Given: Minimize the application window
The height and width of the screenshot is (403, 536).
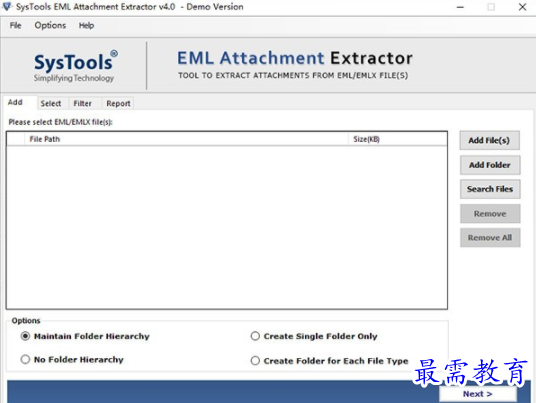Looking at the screenshot, I should 460,7.
